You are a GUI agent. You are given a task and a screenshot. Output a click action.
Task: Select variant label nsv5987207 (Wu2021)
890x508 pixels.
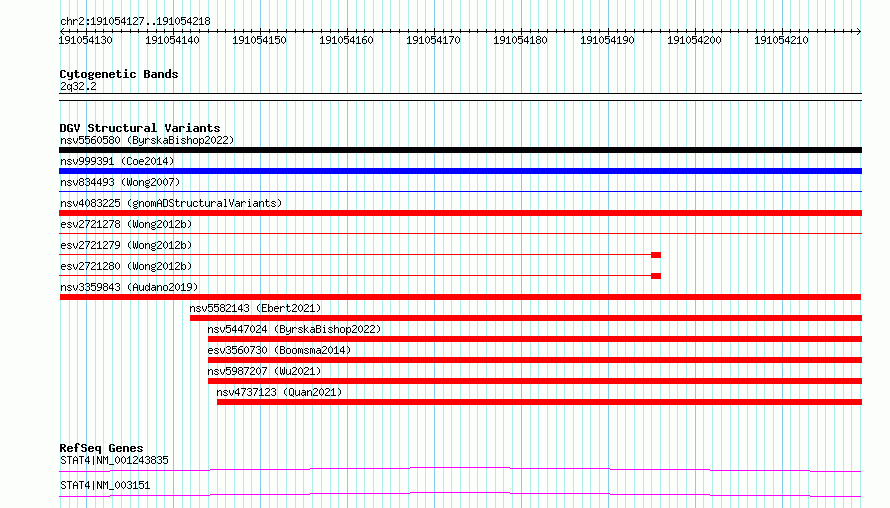point(264,371)
